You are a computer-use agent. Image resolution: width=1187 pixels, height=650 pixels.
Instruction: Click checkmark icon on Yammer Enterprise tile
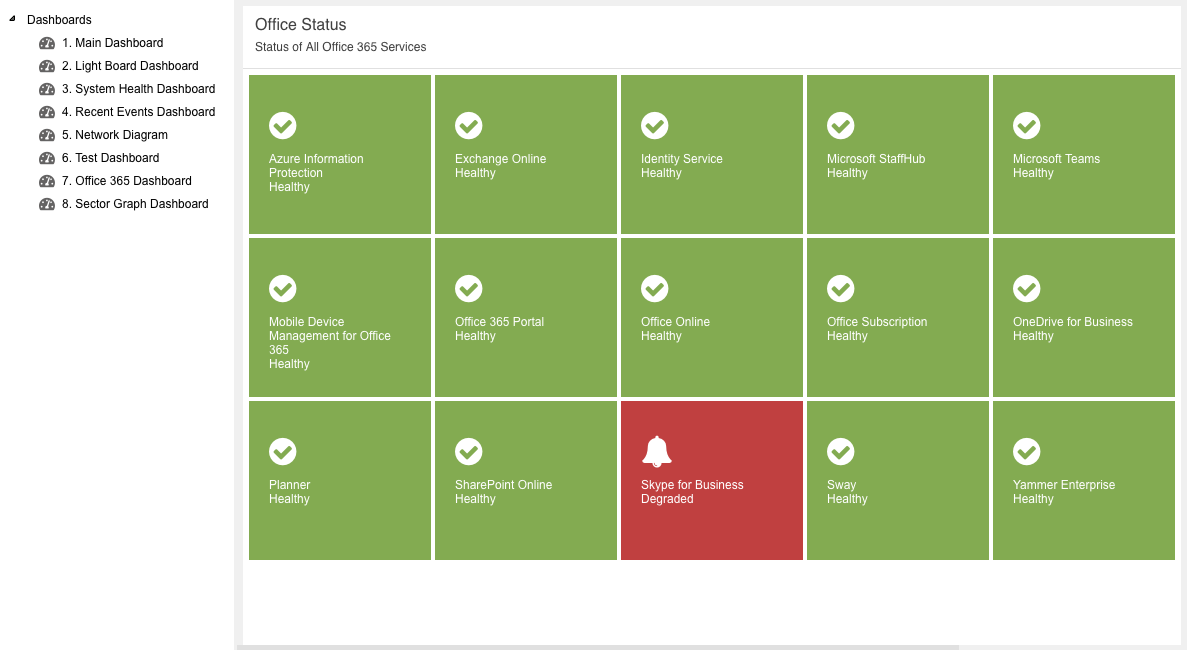[1027, 452]
